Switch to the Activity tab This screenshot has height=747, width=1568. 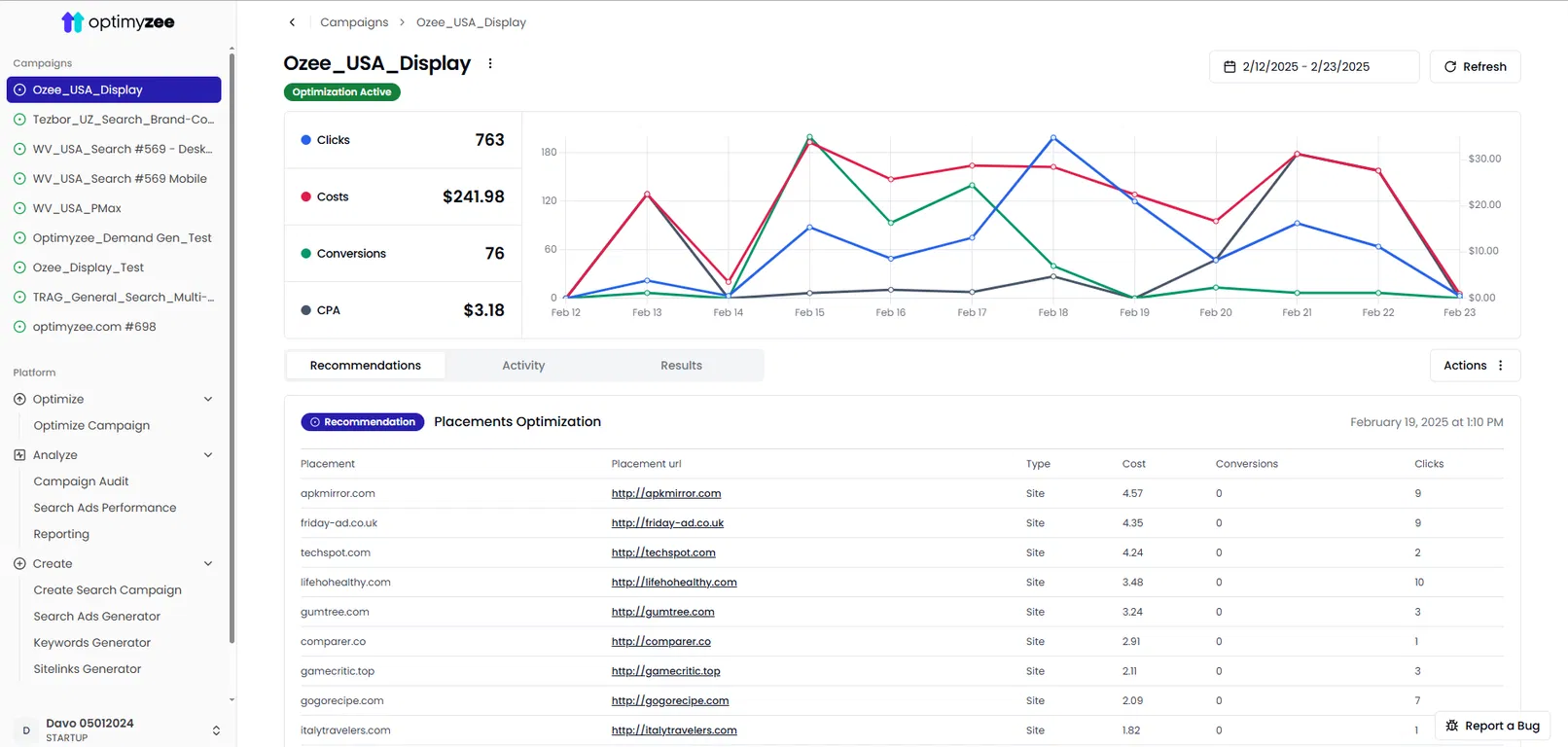point(523,366)
